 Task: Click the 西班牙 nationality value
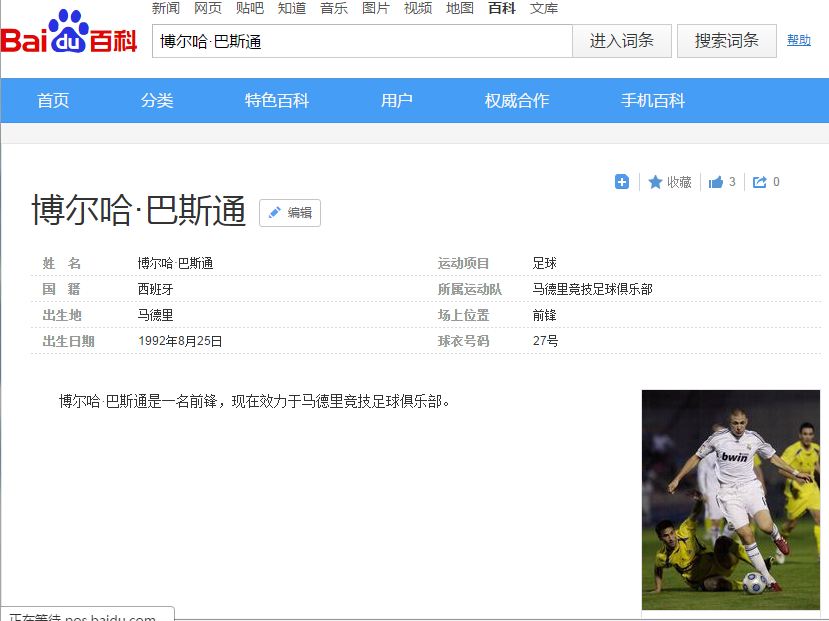click(155, 289)
